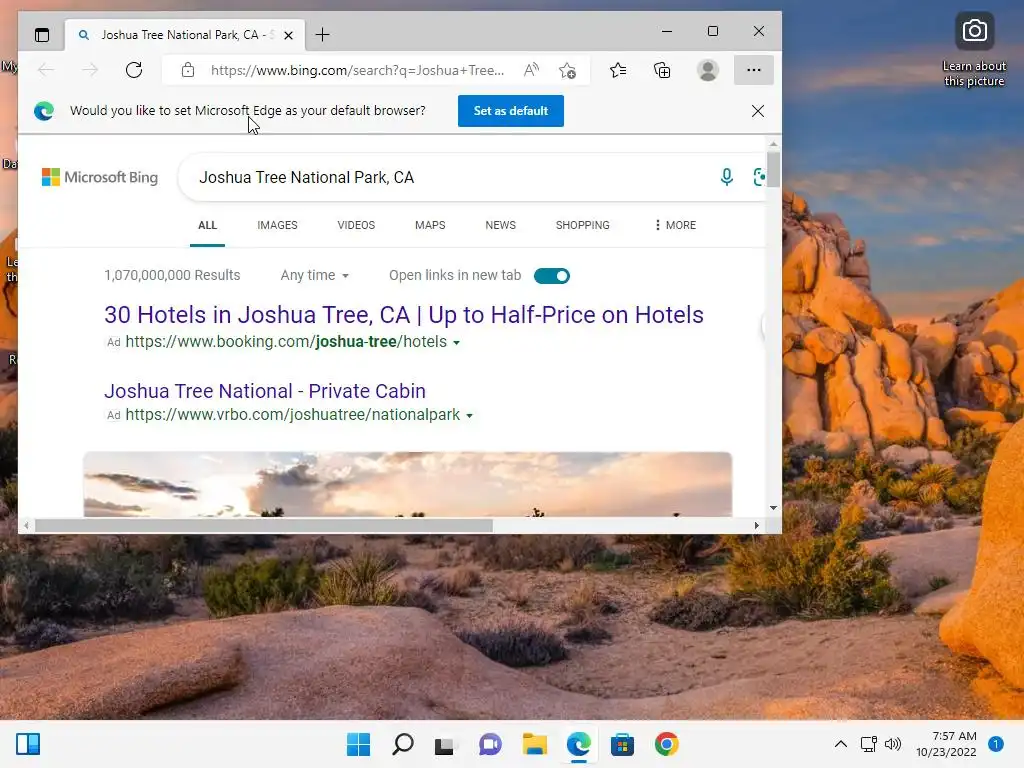Image resolution: width=1024 pixels, height=768 pixels.
Task: Open taskbar Search
Action: coord(402,744)
